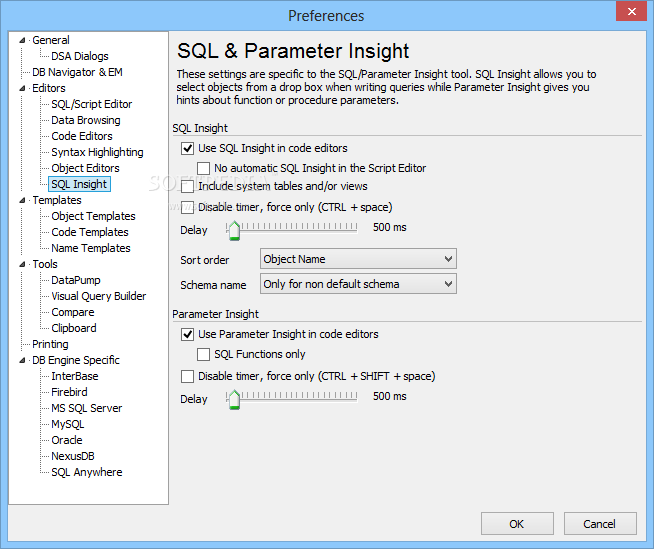Collapse the DB Engine Specific node
This screenshot has height=549, width=654.
click(24, 360)
